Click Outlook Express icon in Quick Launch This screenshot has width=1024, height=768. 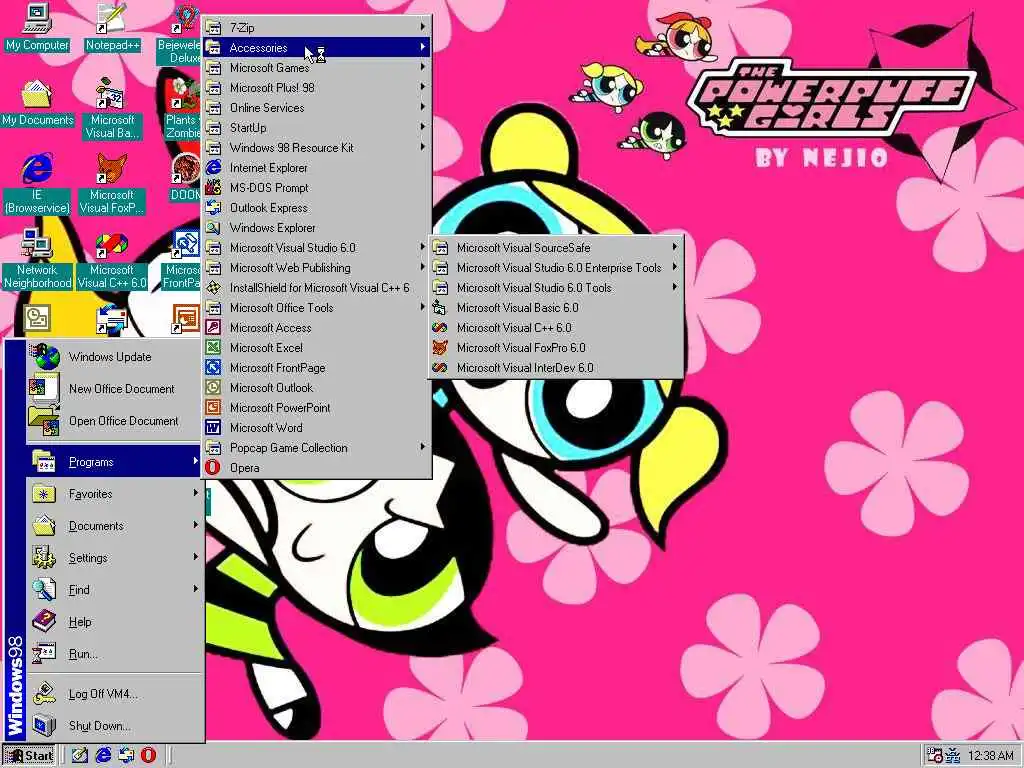point(125,756)
